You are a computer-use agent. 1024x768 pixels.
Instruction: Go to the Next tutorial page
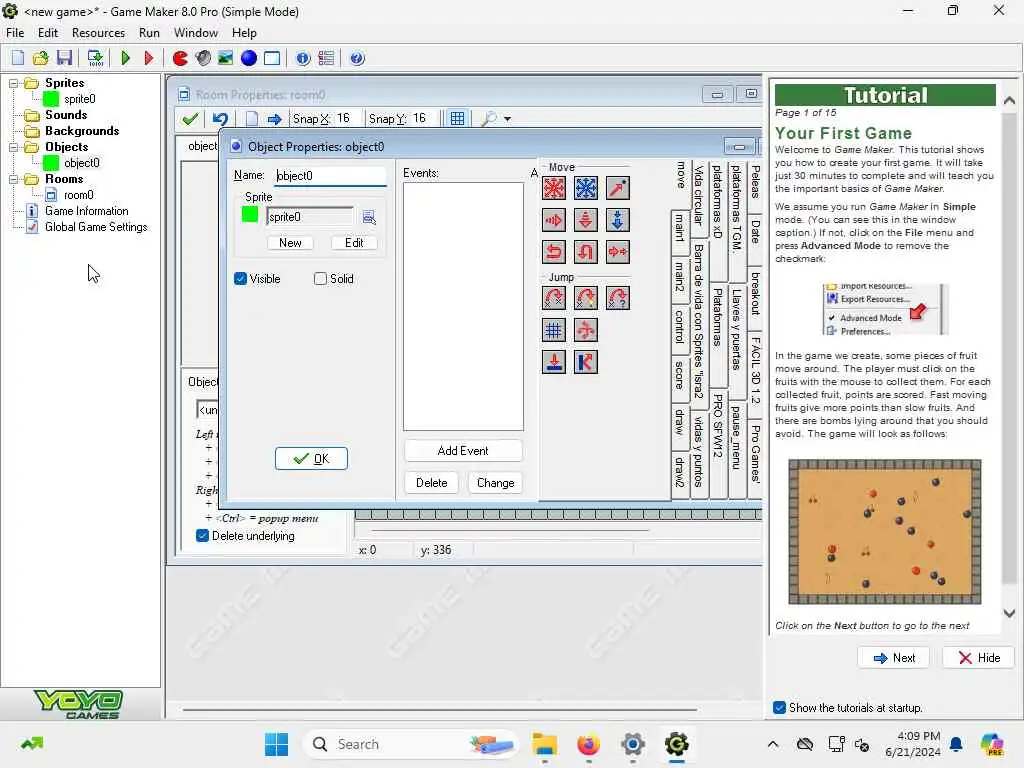click(894, 658)
